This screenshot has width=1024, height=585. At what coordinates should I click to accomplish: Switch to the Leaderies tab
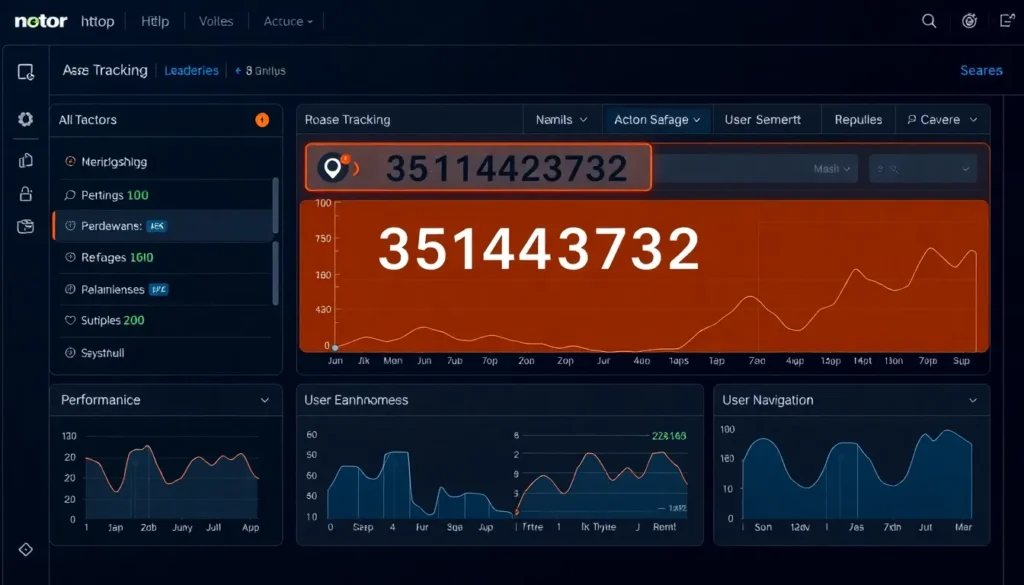click(191, 71)
